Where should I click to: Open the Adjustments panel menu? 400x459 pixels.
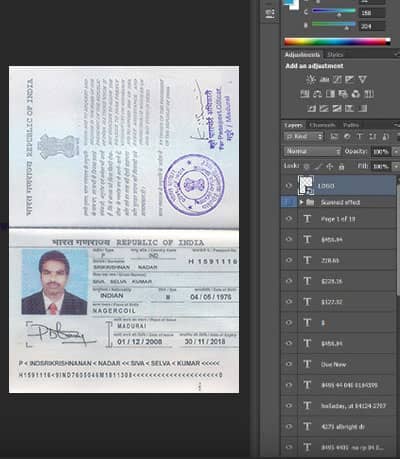[x=397, y=54]
